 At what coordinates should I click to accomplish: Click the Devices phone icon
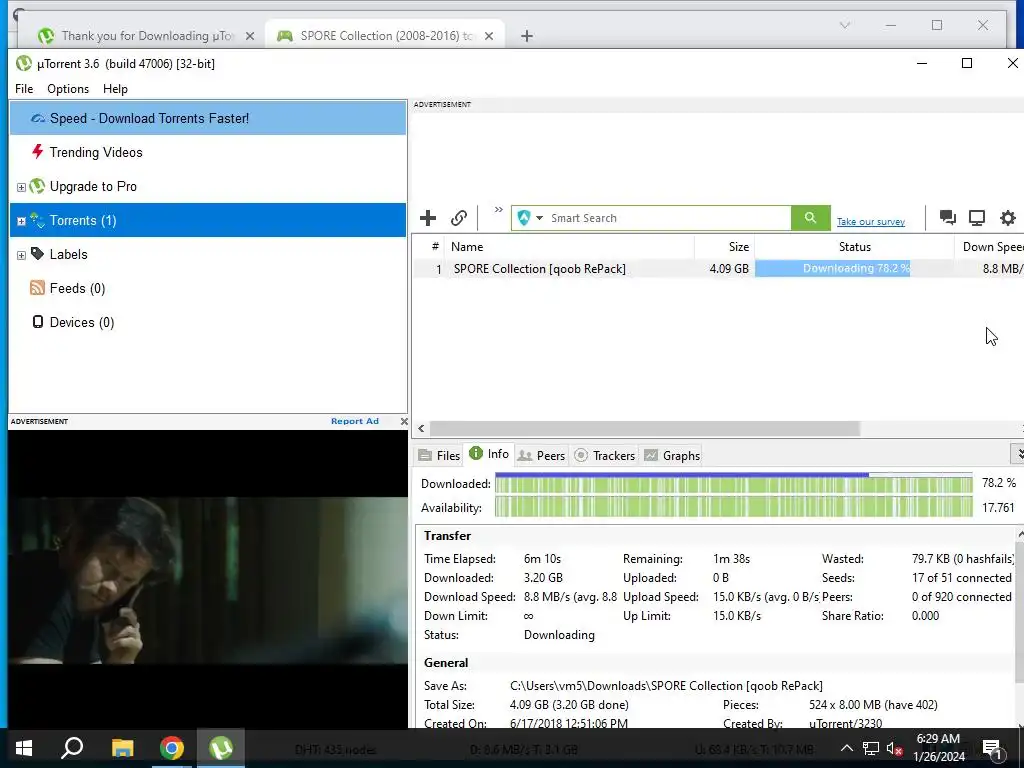[38, 322]
